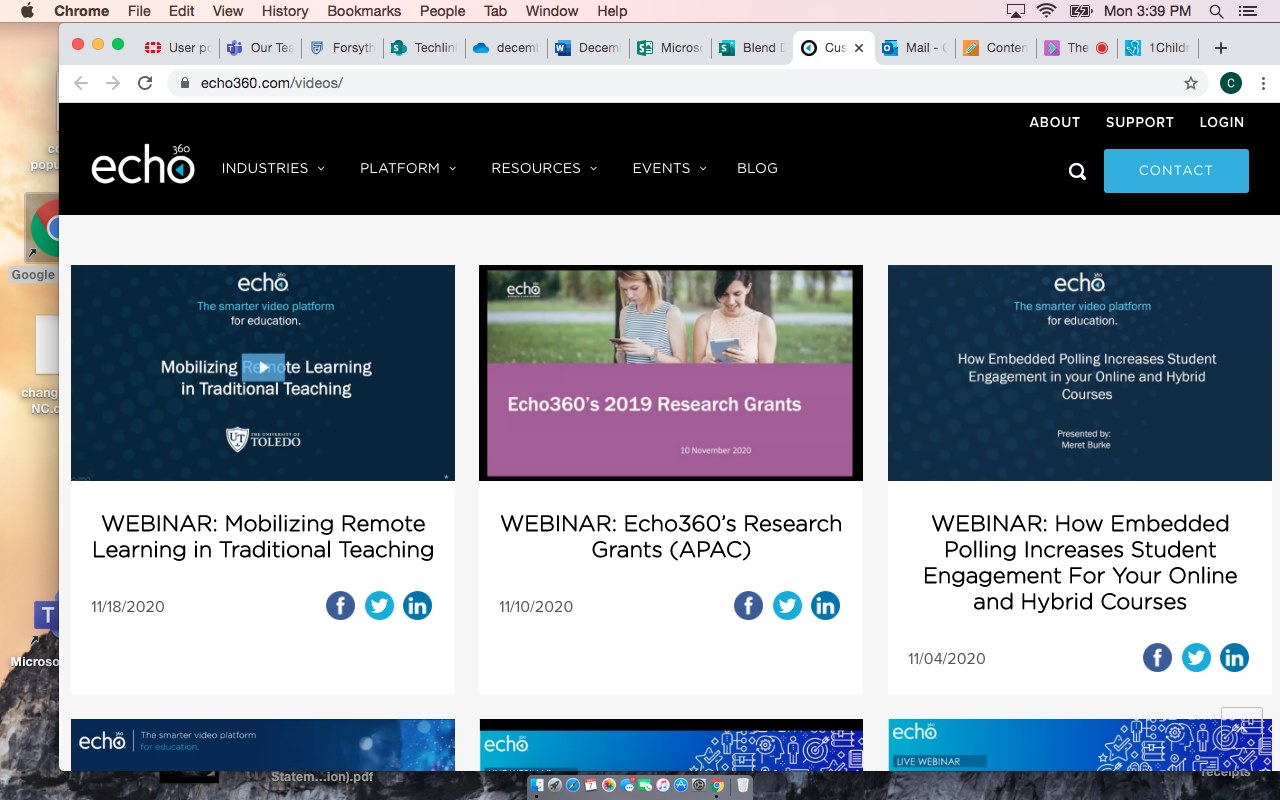Share Embedded Polling webinar on LinkedIn
The height and width of the screenshot is (800, 1280).
(1234, 658)
